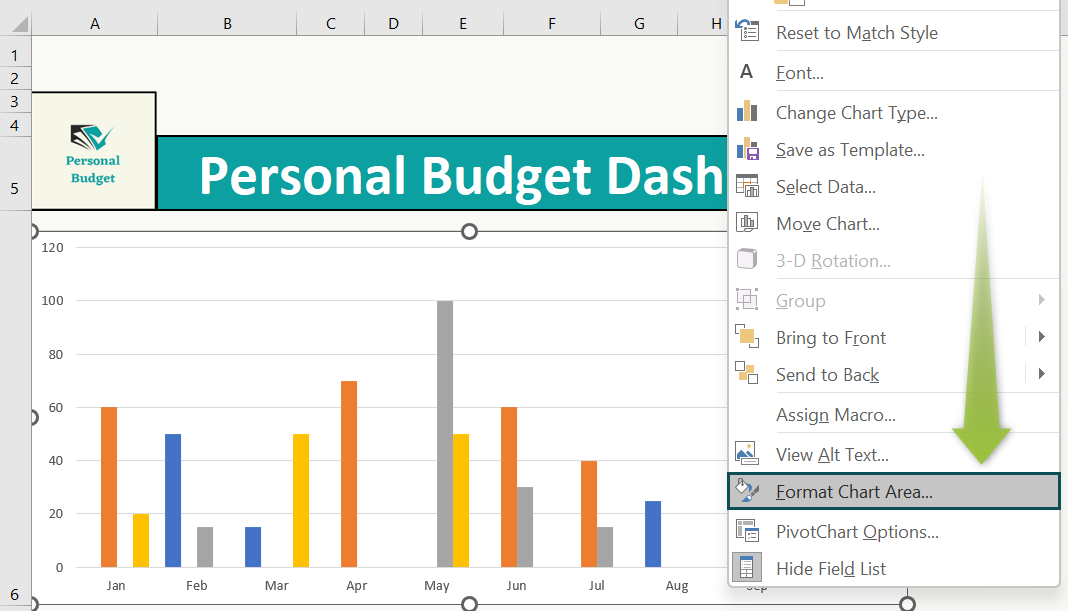
Task: Click the Move Chart icon
Action: (747, 222)
